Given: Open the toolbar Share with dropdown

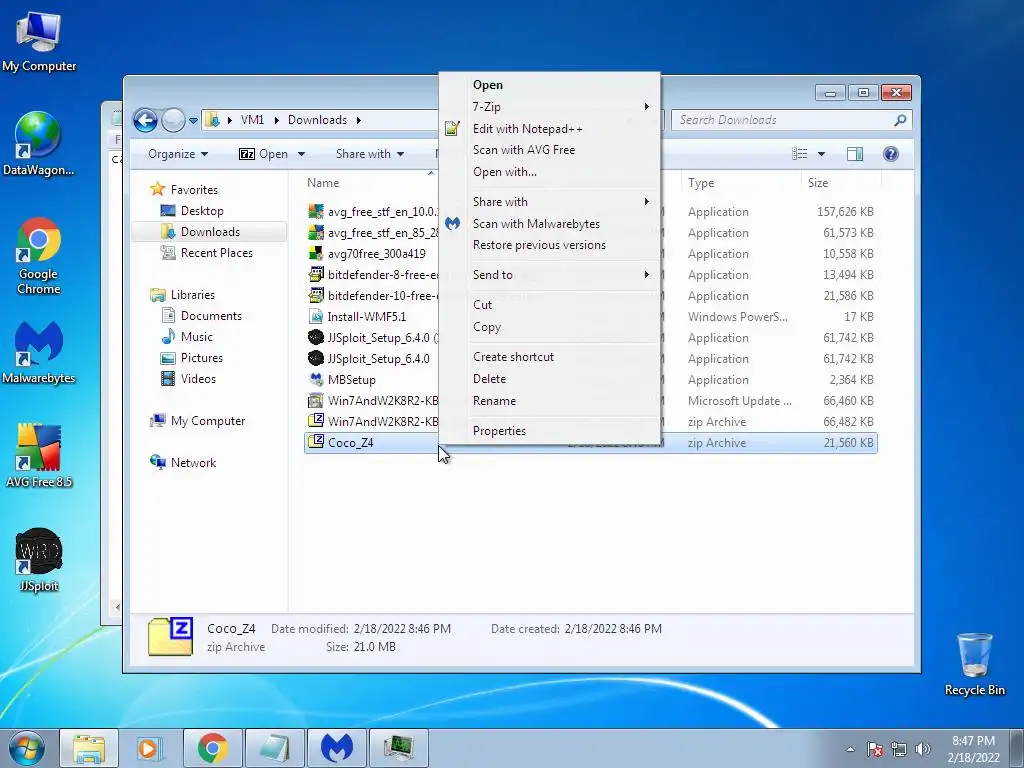Looking at the screenshot, I should coord(370,154).
